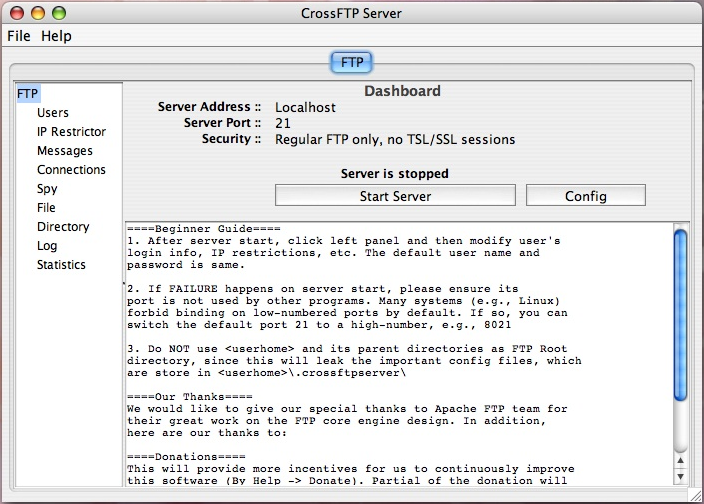Screen dimensions: 704x504
Task: Click the Config button
Action: [585, 196]
